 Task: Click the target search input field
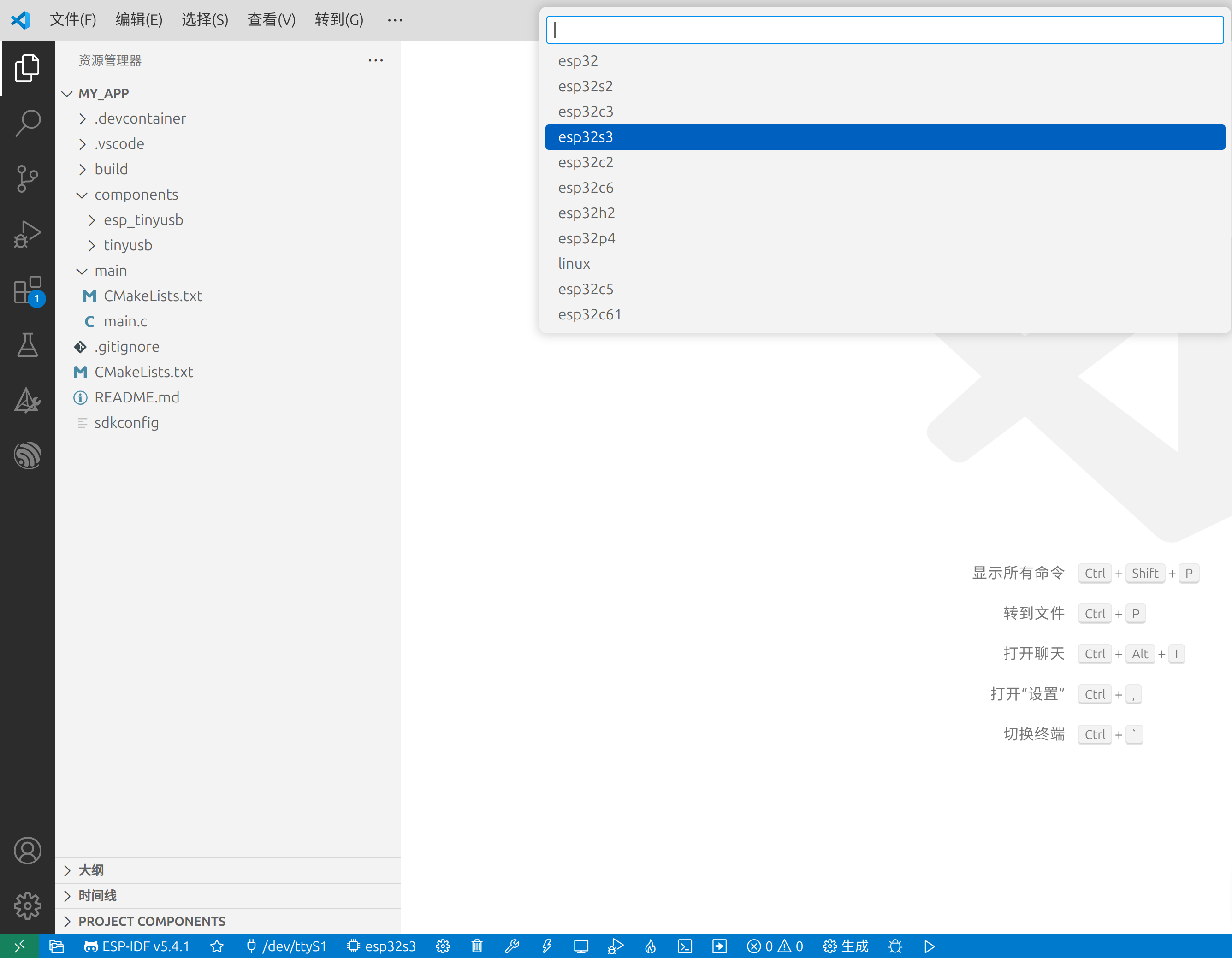[x=884, y=30]
